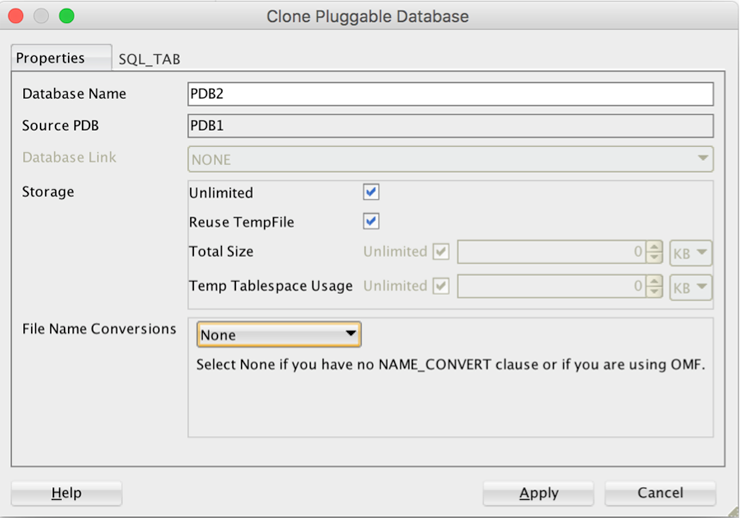Increase Total Size with stepper up arrow

coord(654,247)
